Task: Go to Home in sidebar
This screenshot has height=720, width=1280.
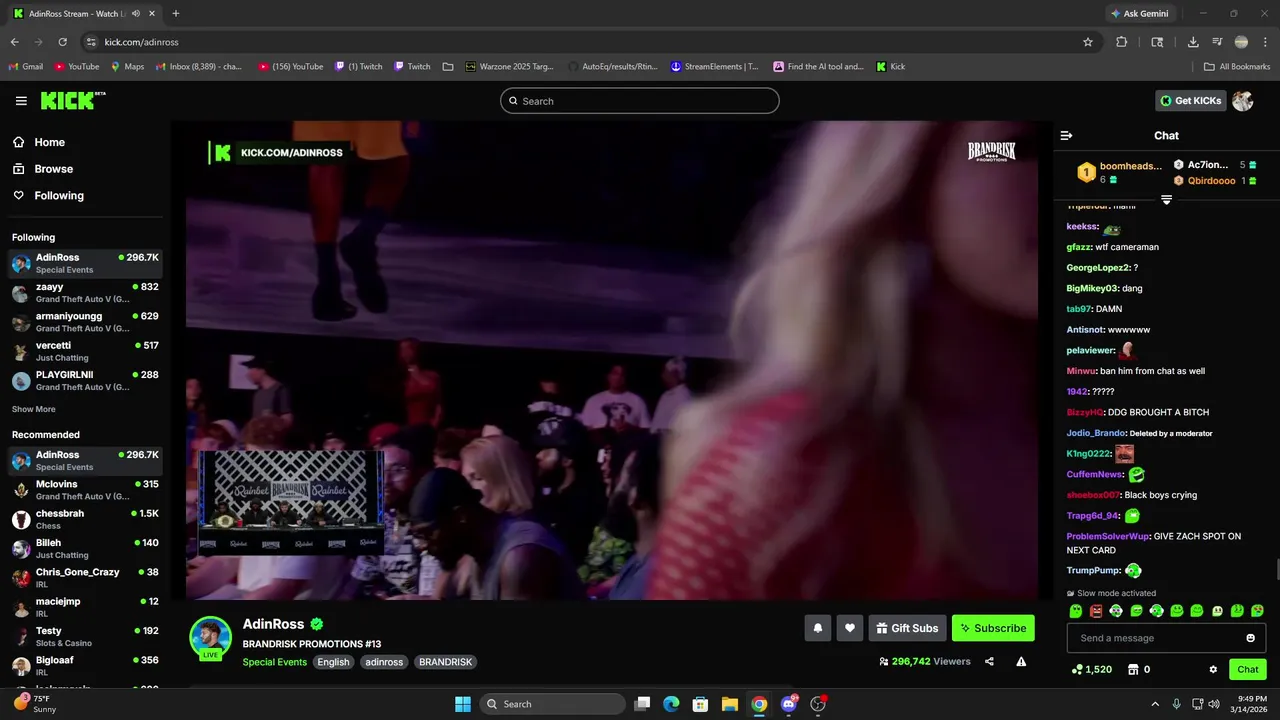Action: click(x=38, y=142)
